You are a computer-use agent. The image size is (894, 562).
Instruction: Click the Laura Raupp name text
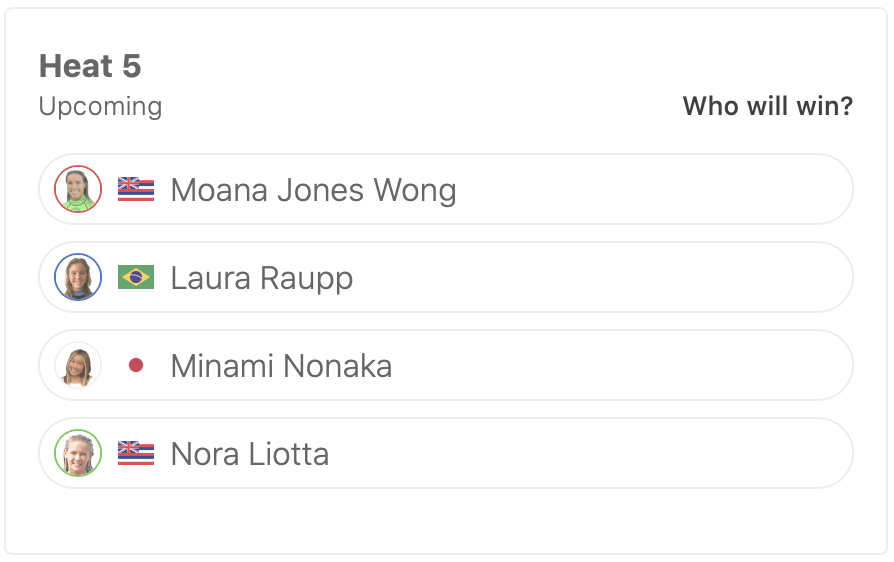pos(262,278)
